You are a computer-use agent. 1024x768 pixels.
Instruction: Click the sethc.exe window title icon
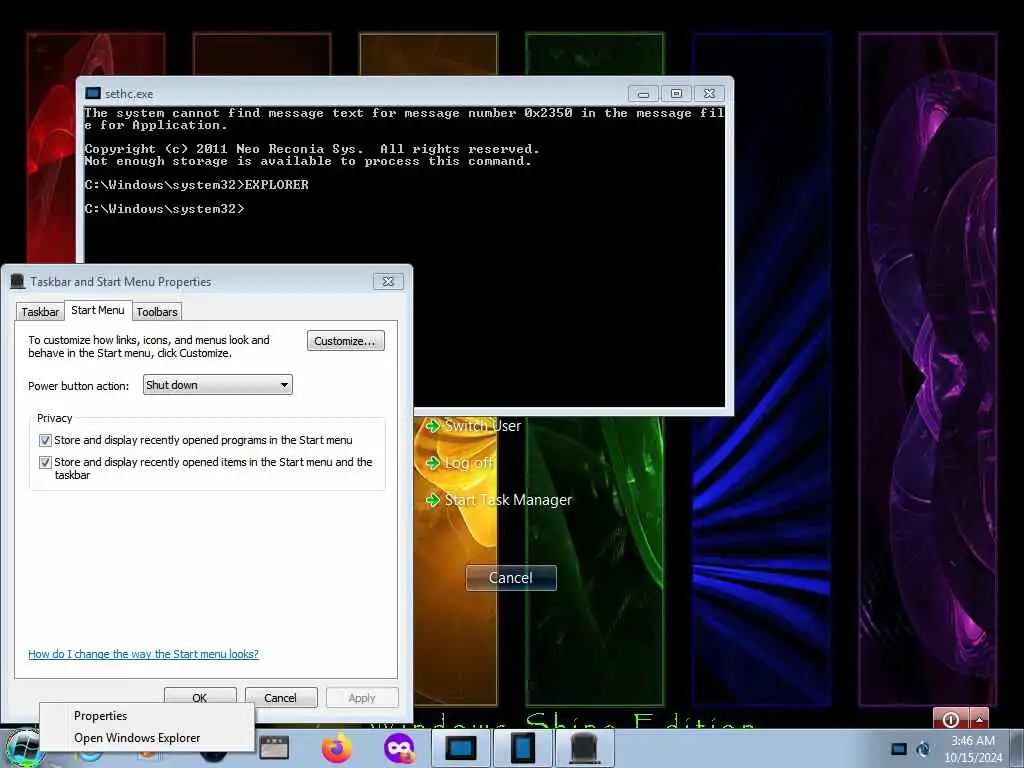(x=93, y=93)
